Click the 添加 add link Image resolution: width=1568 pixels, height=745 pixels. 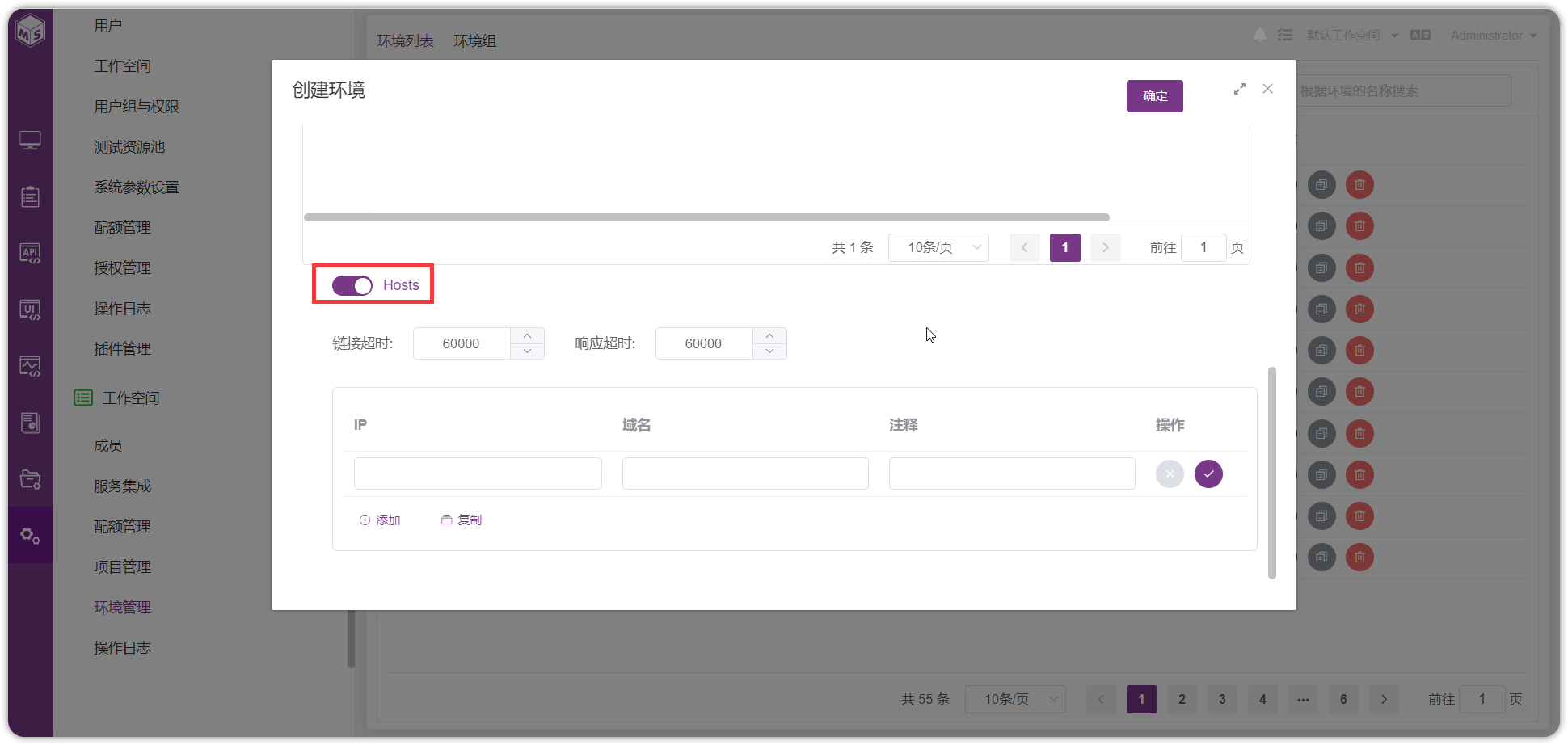point(380,520)
